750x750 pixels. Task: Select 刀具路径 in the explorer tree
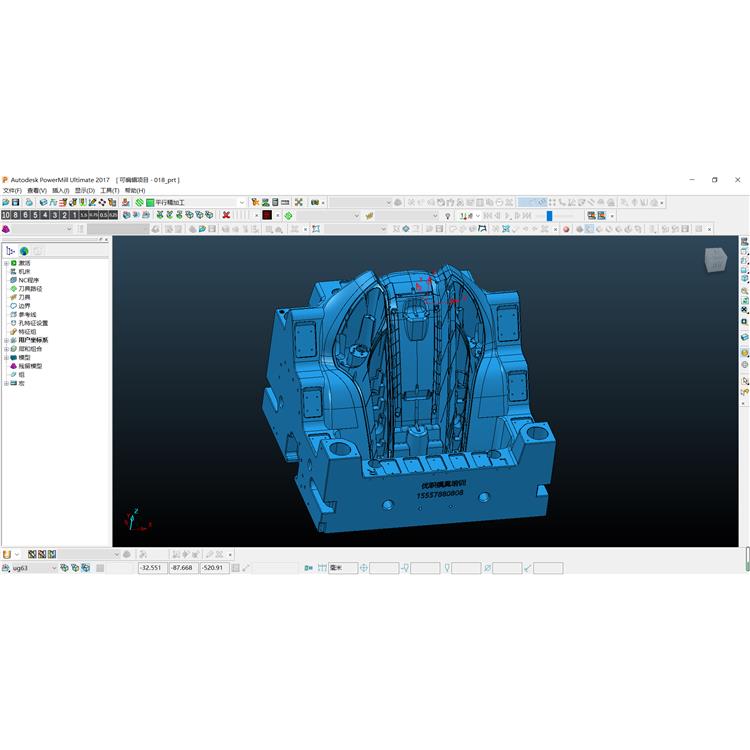30,289
